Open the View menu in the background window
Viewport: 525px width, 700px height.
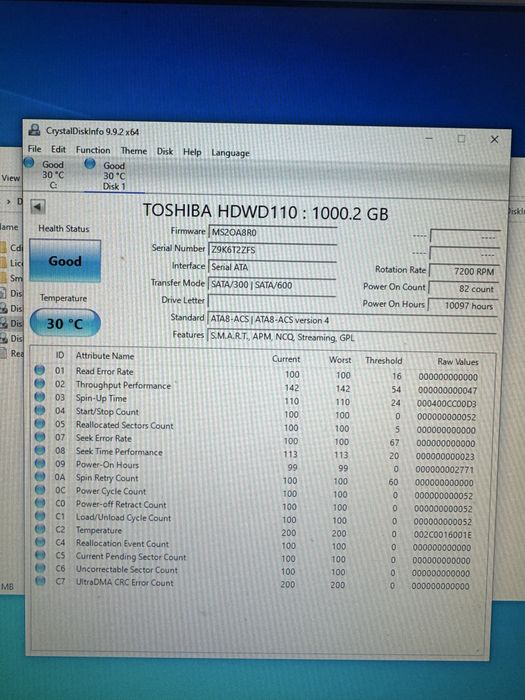tap(10, 178)
